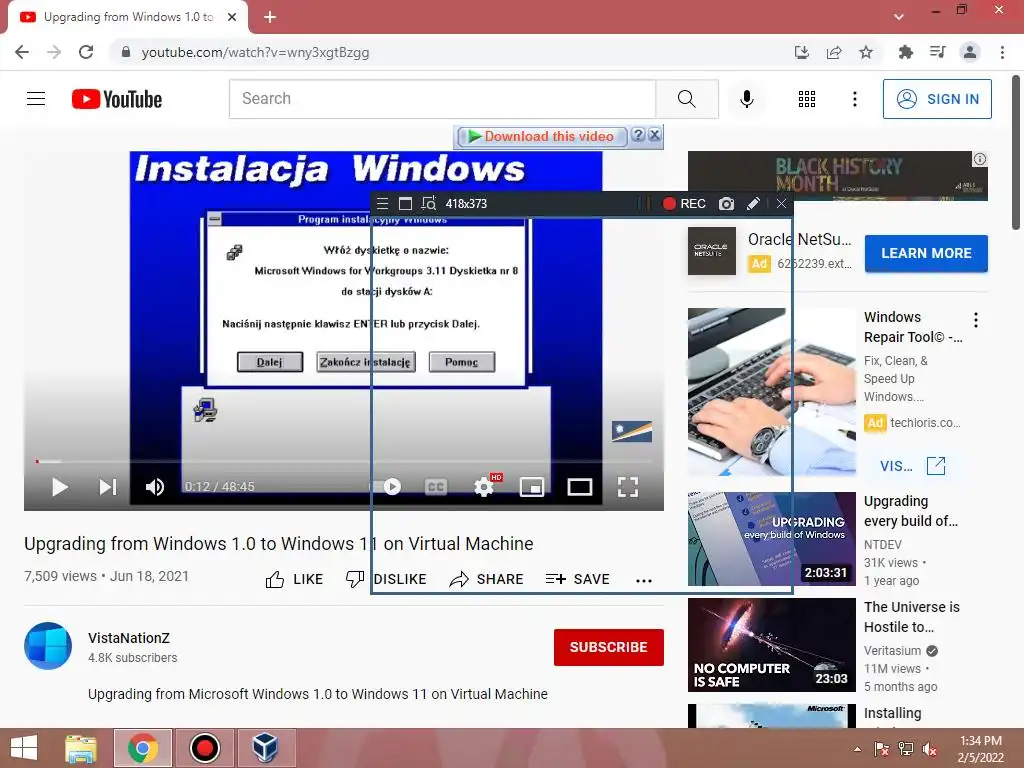This screenshot has height=768, width=1024.
Task: Install app icon in address bar
Action: (x=802, y=52)
